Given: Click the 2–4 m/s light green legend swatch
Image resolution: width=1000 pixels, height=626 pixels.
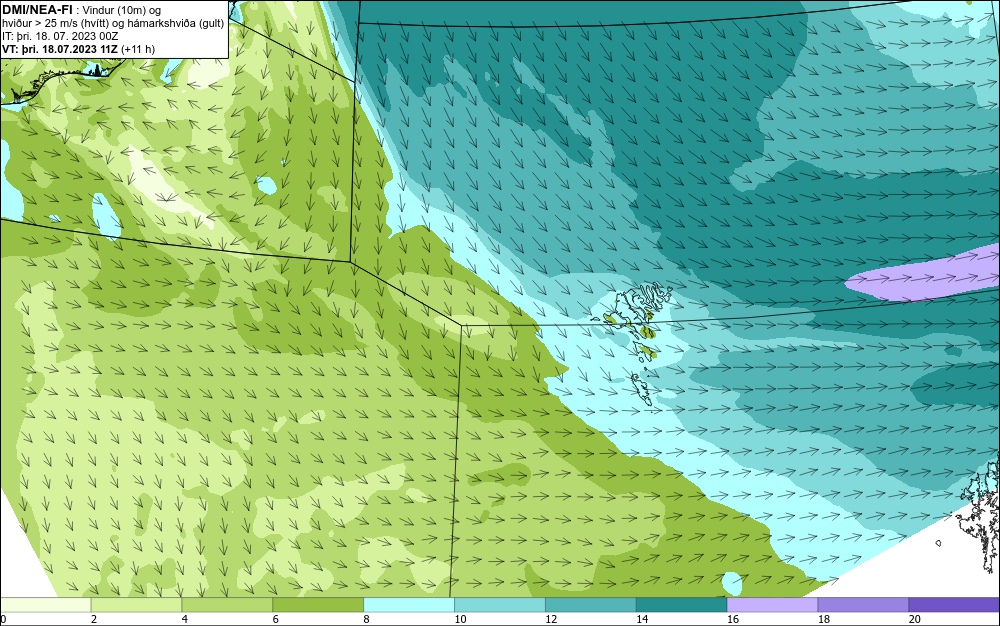Looking at the screenshot, I should (136, 605).
